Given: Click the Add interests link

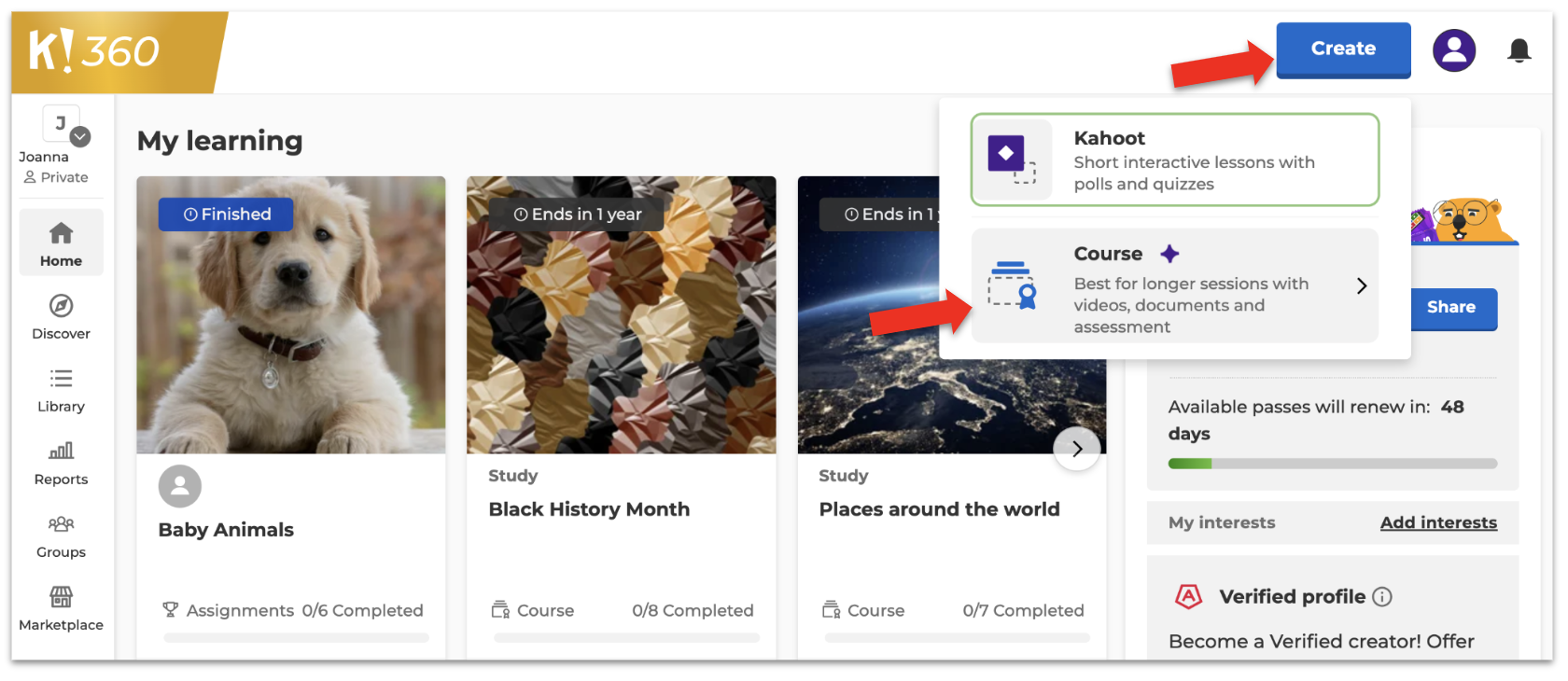Looking at the screenshot, I should [x=1437, y=523].
